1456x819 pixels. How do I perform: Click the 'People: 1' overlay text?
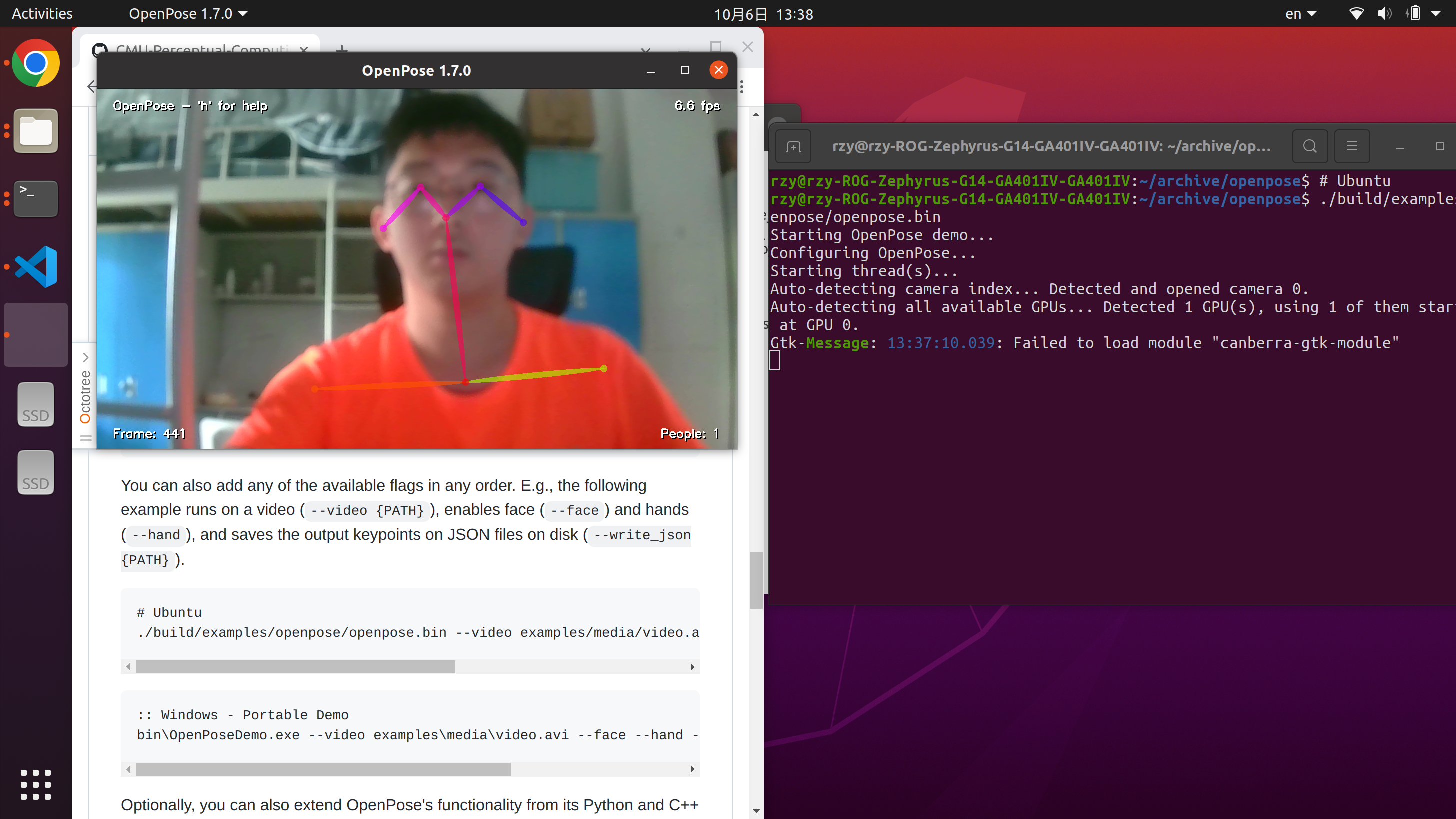689,433
